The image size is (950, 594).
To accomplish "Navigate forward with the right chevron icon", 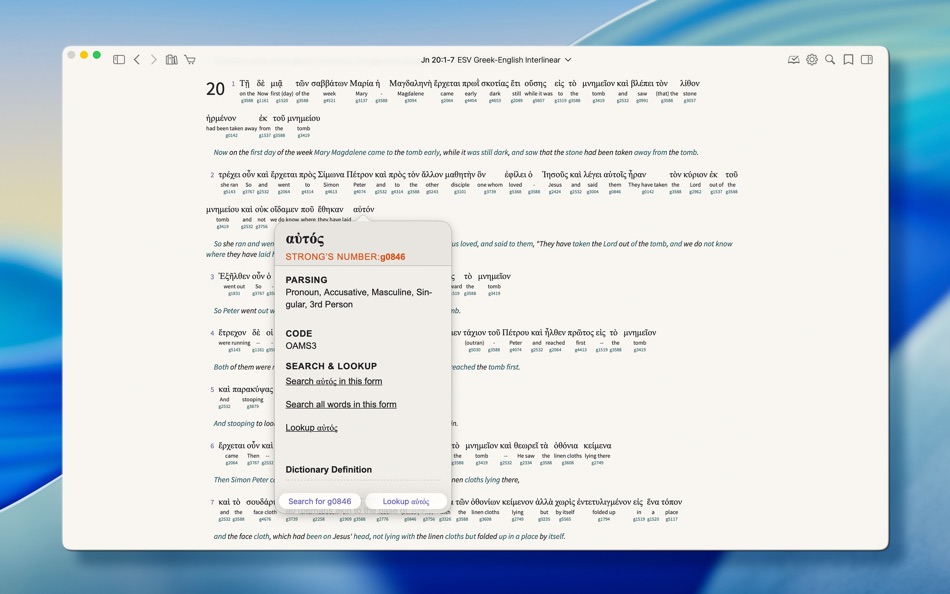I will (154, 59).
